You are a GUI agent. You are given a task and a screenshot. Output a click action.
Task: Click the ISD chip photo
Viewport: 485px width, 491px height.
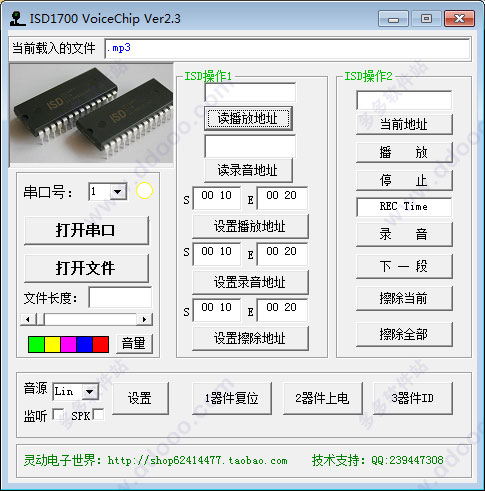click(92, 115)
